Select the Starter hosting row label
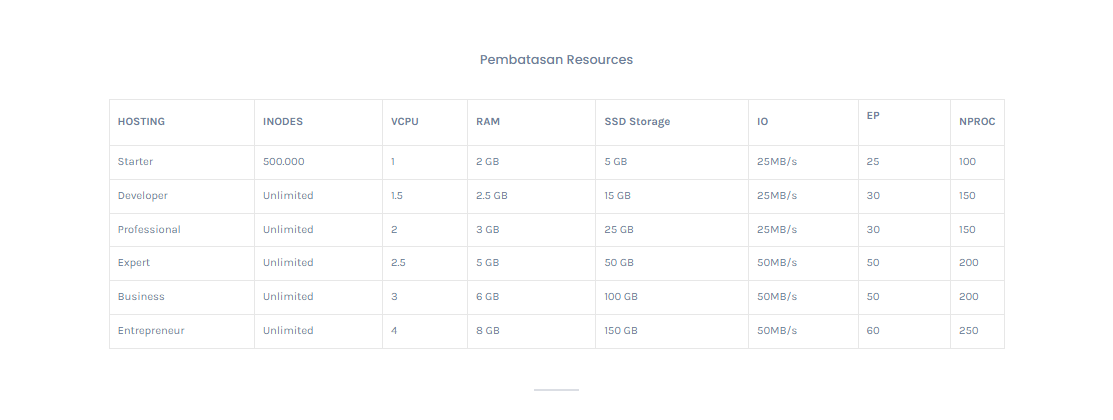 pos(135,162)
